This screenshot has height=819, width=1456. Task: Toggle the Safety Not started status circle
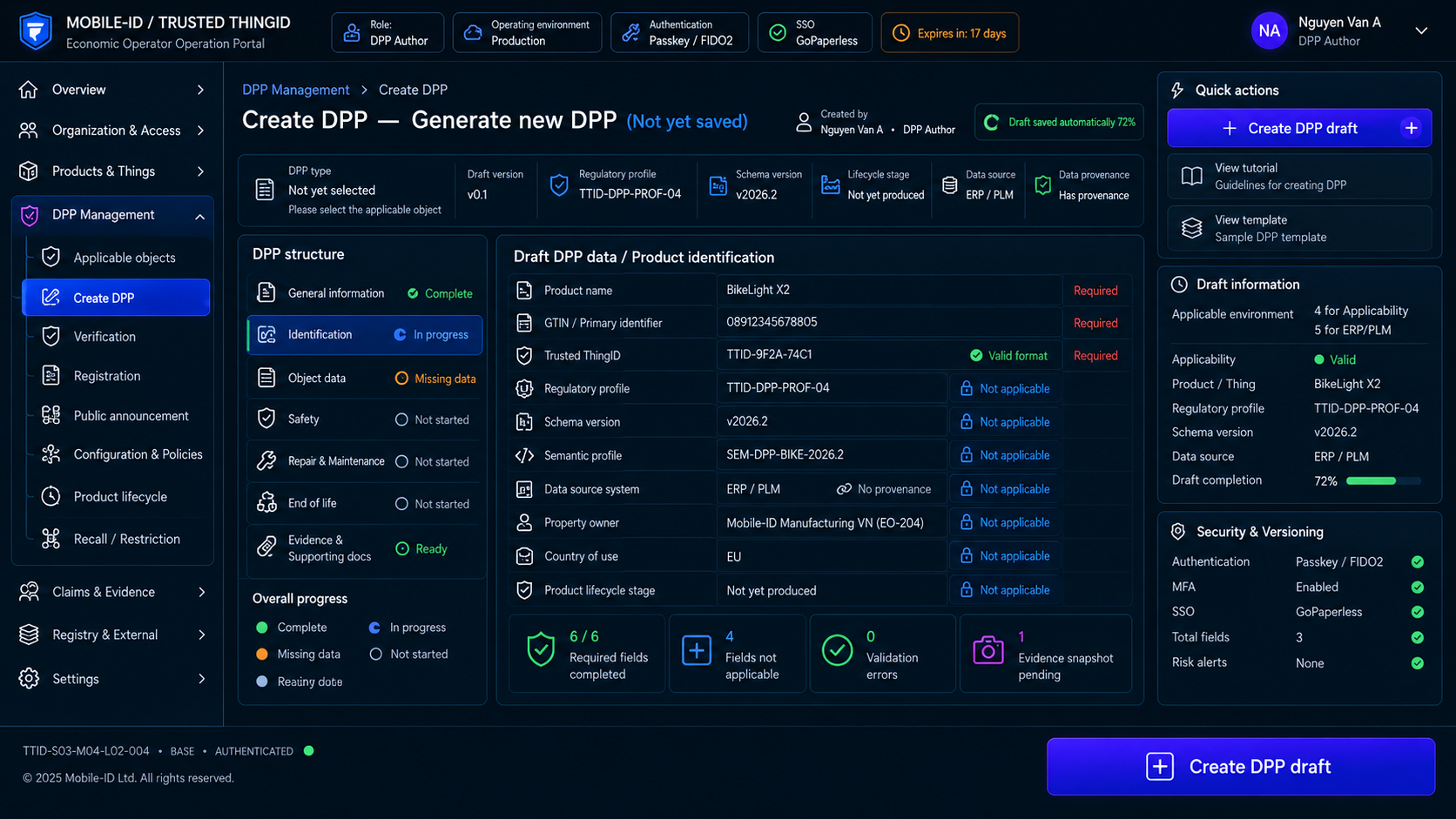coord(401,420)
